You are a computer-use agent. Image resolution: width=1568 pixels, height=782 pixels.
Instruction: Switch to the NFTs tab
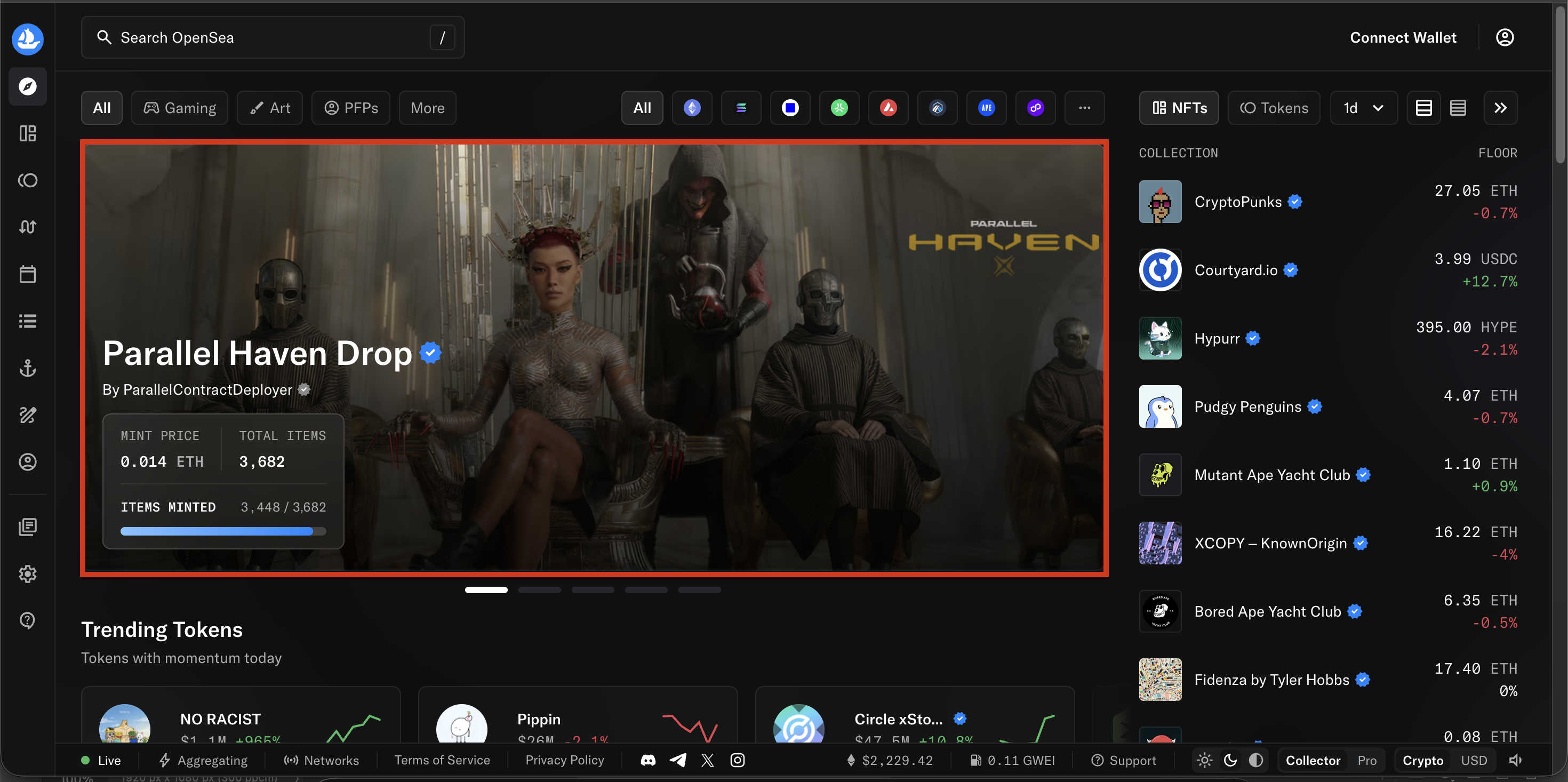click(x=1179, y=108)
